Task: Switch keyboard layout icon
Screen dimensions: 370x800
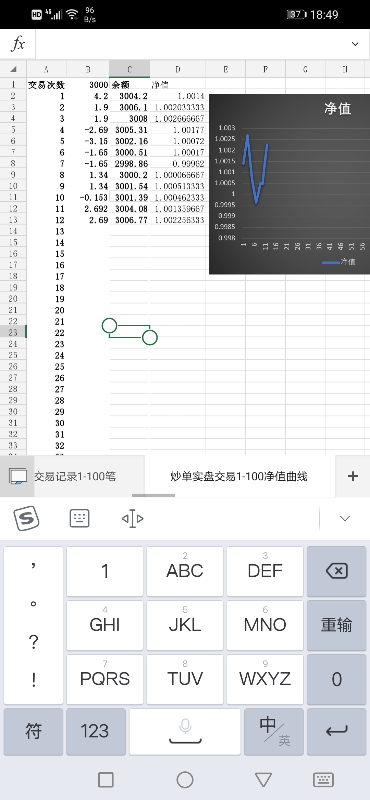Action: [x=79, y=518]
